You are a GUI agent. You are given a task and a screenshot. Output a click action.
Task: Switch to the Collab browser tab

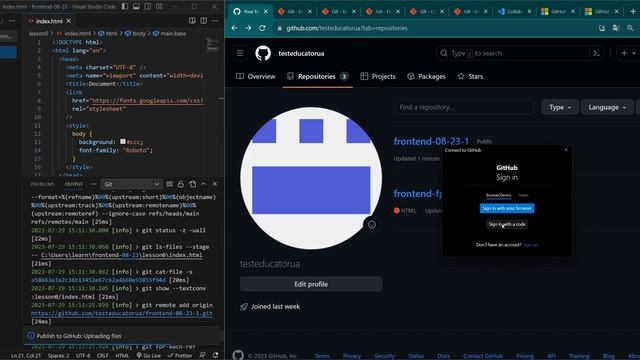click(515, 11)
